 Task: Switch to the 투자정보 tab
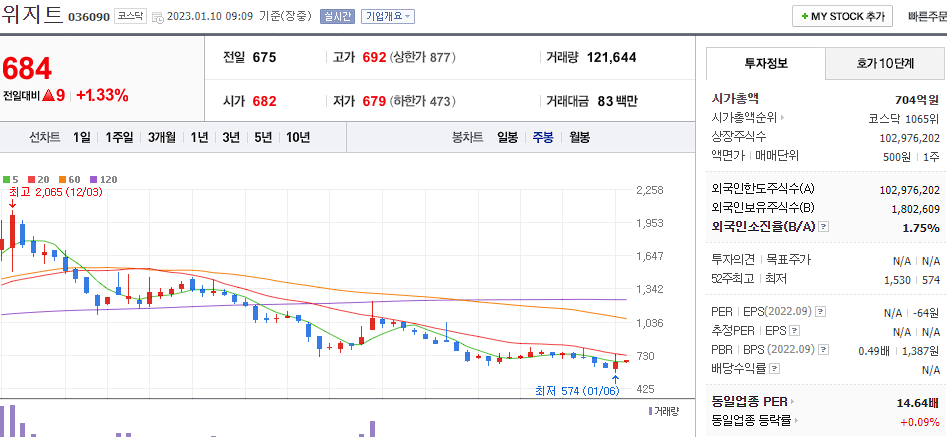coord(766,63)
